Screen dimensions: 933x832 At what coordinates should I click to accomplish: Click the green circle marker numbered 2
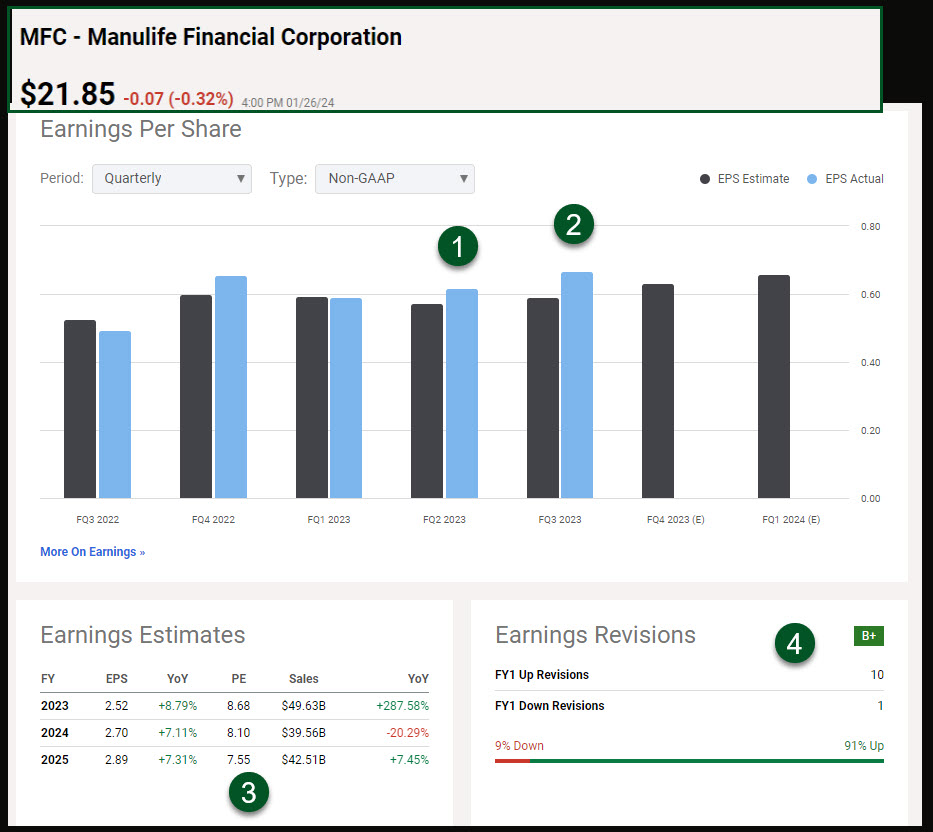click(574, 225)
